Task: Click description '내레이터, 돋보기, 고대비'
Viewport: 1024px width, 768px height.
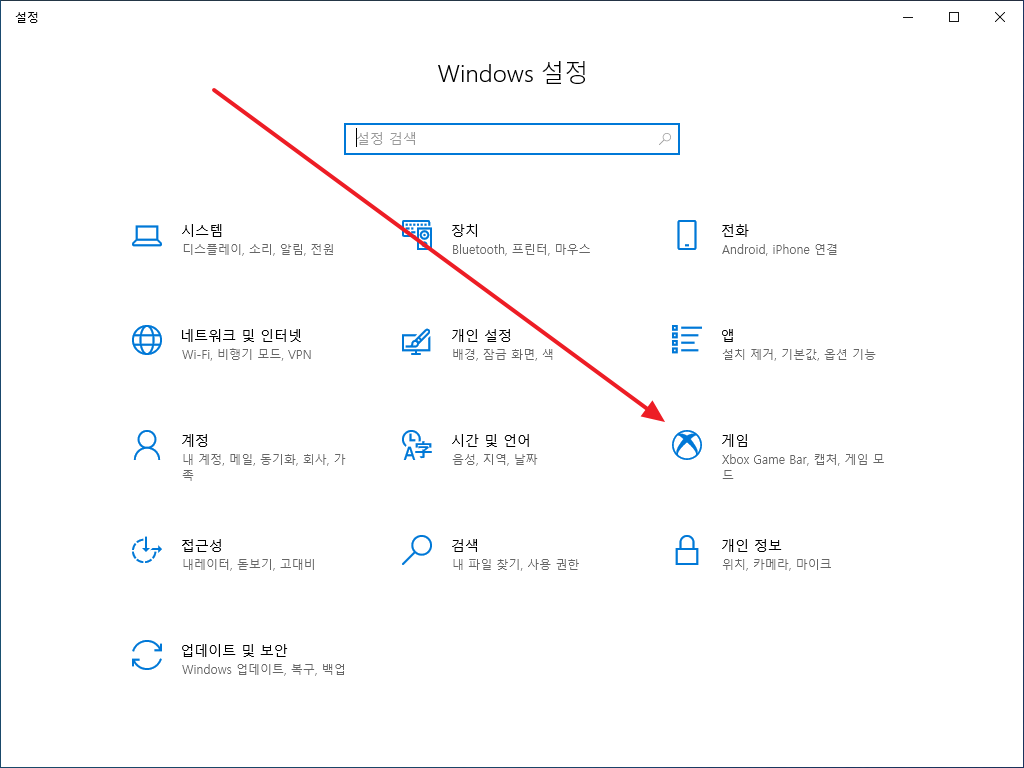Action: 249,564
